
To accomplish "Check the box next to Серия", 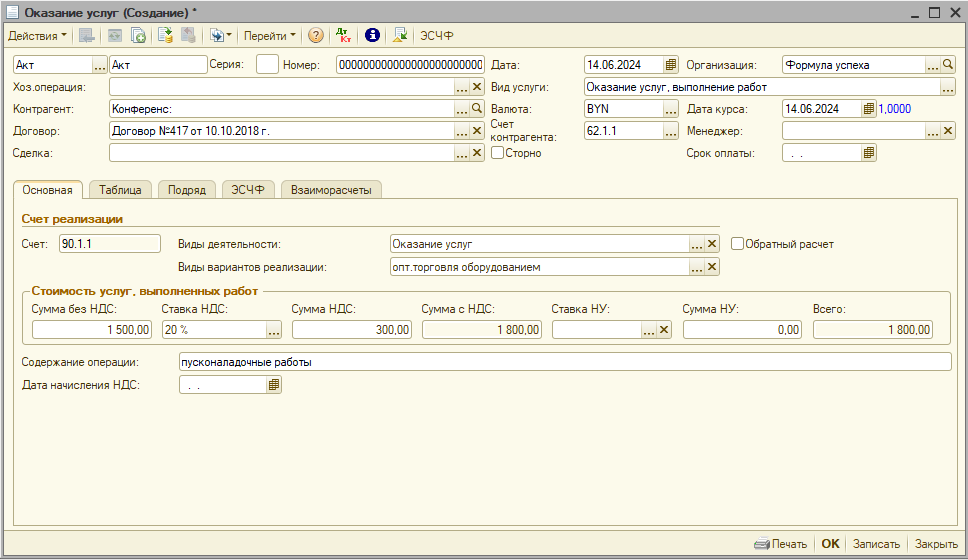I will point(267,65).
